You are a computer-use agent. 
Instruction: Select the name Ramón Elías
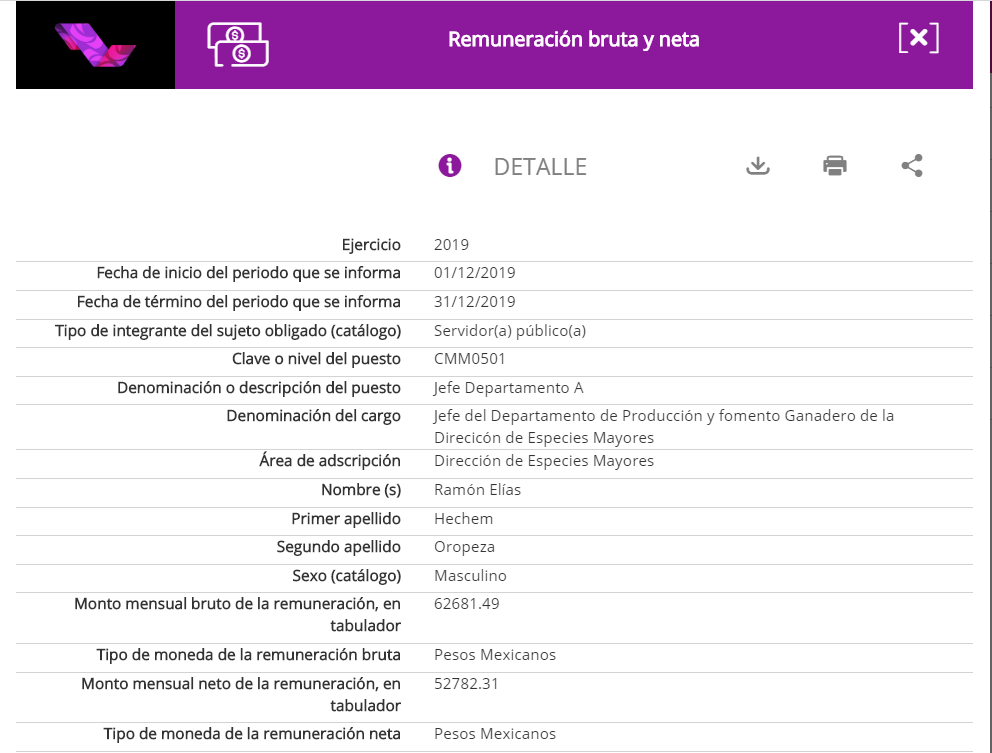tap(477, 490)
